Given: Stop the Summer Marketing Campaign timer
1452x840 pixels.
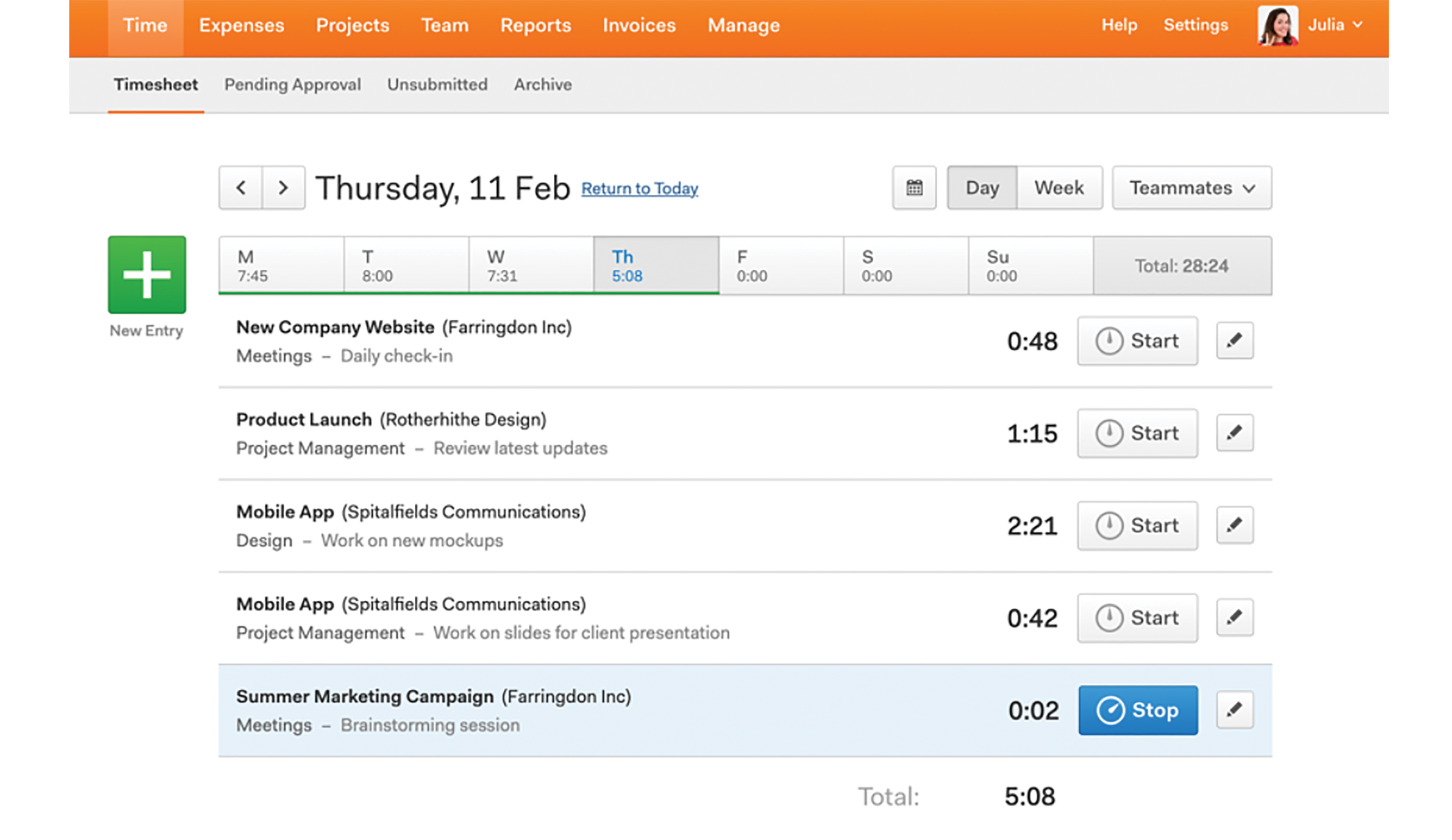Looking at the screenshot, I should 1137,710.
